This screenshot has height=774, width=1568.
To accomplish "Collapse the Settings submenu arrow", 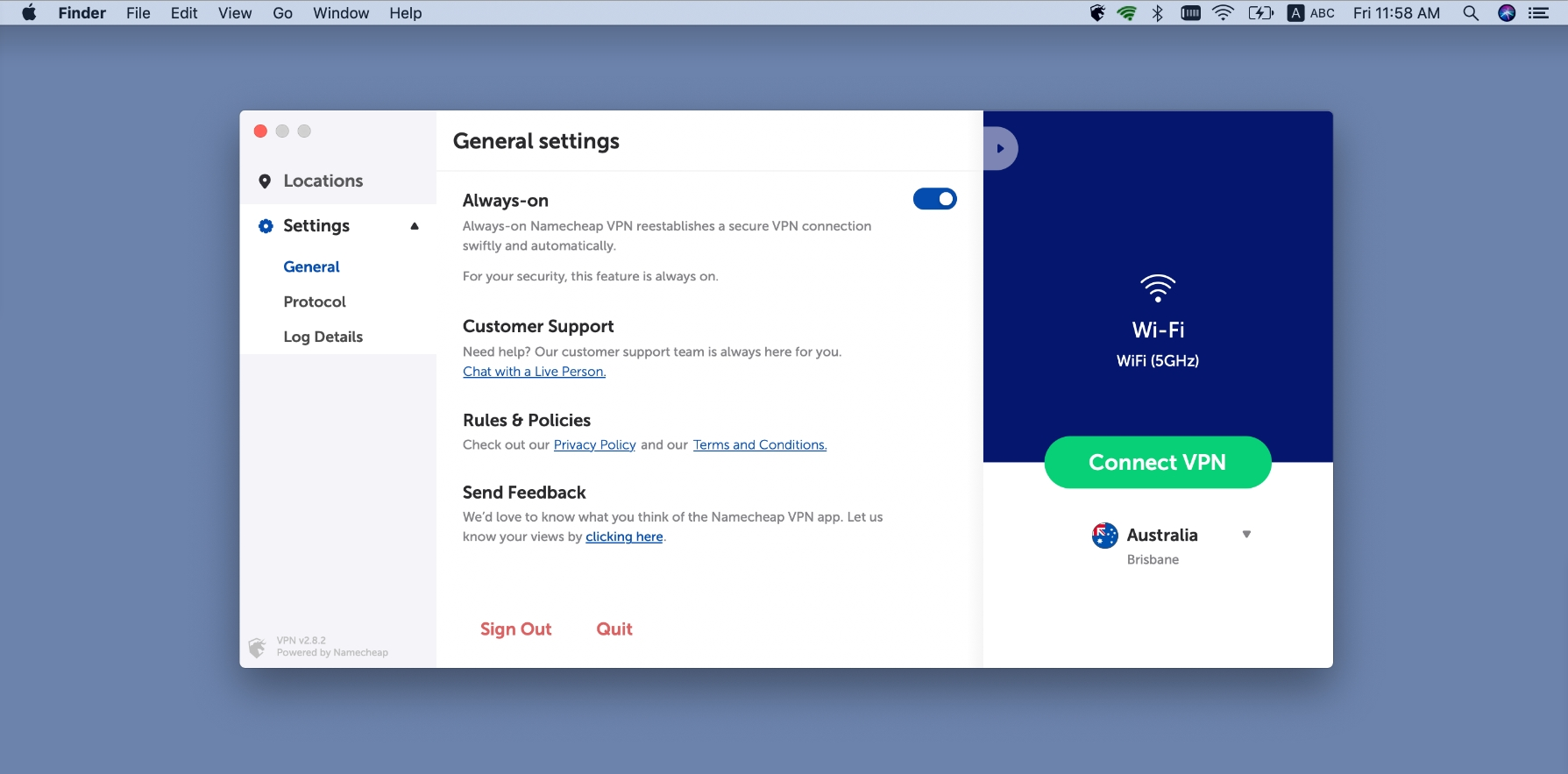I will pyautogui.click(x=415, y=226).
